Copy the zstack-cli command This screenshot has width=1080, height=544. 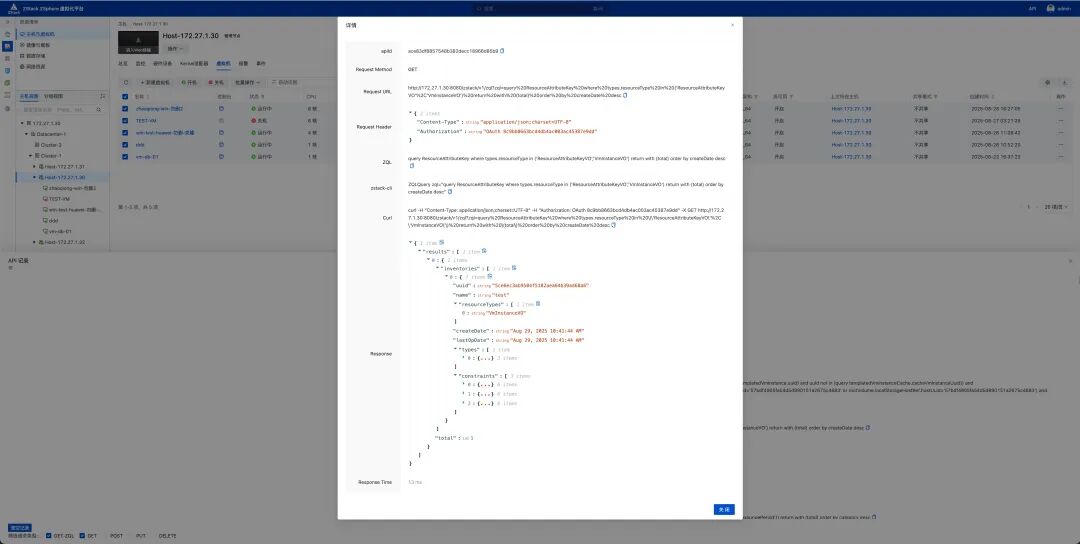click(450, 191)
